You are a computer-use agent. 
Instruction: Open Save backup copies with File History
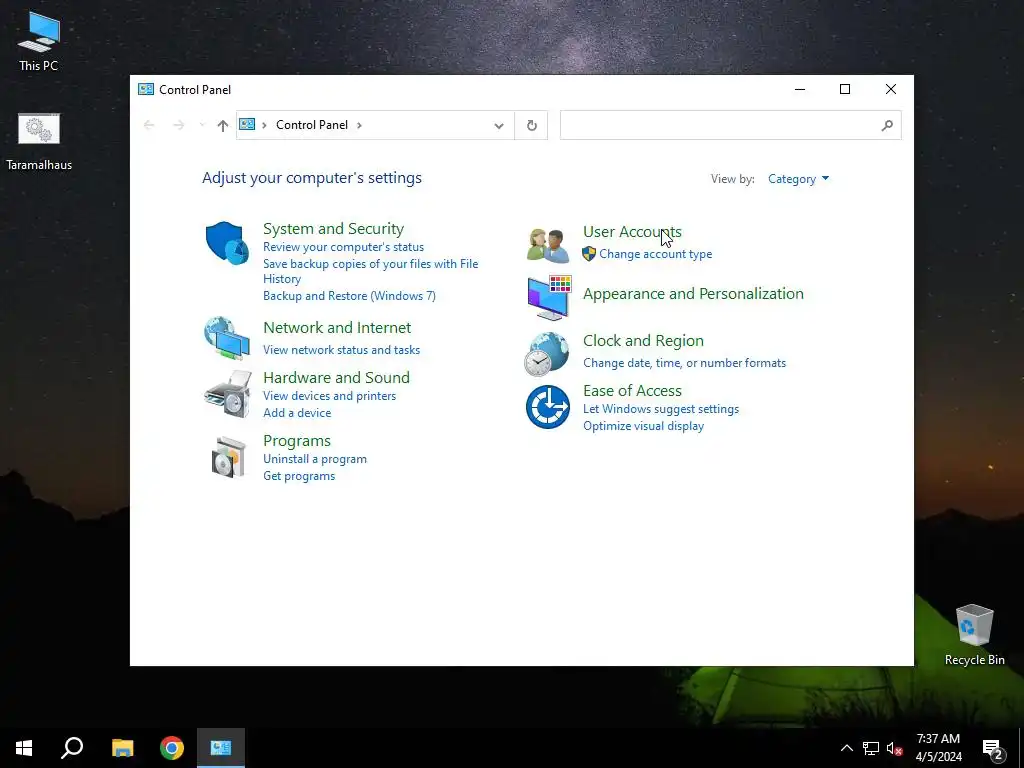click(370, 271)
